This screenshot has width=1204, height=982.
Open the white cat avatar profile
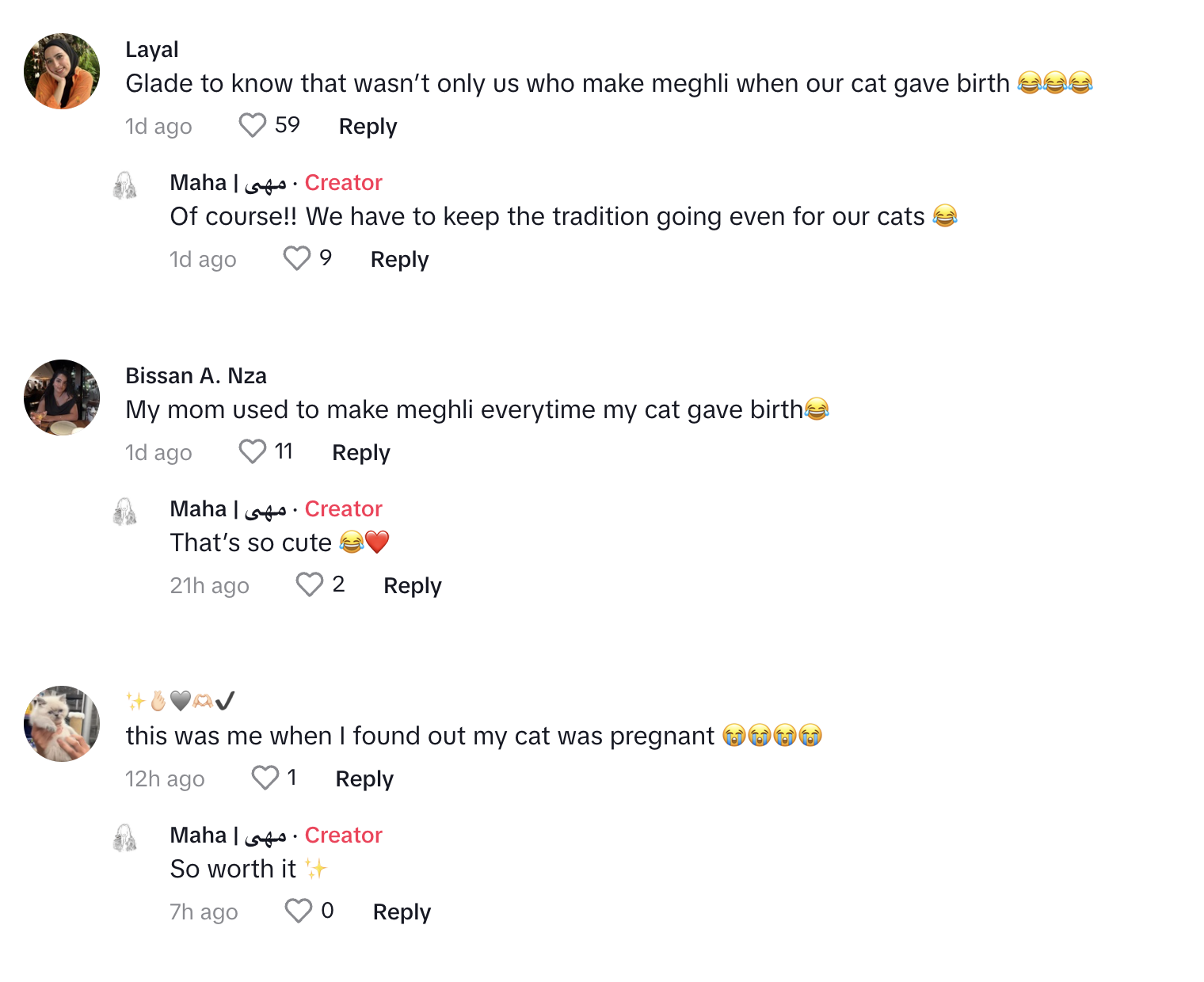(x=62, y=724)
